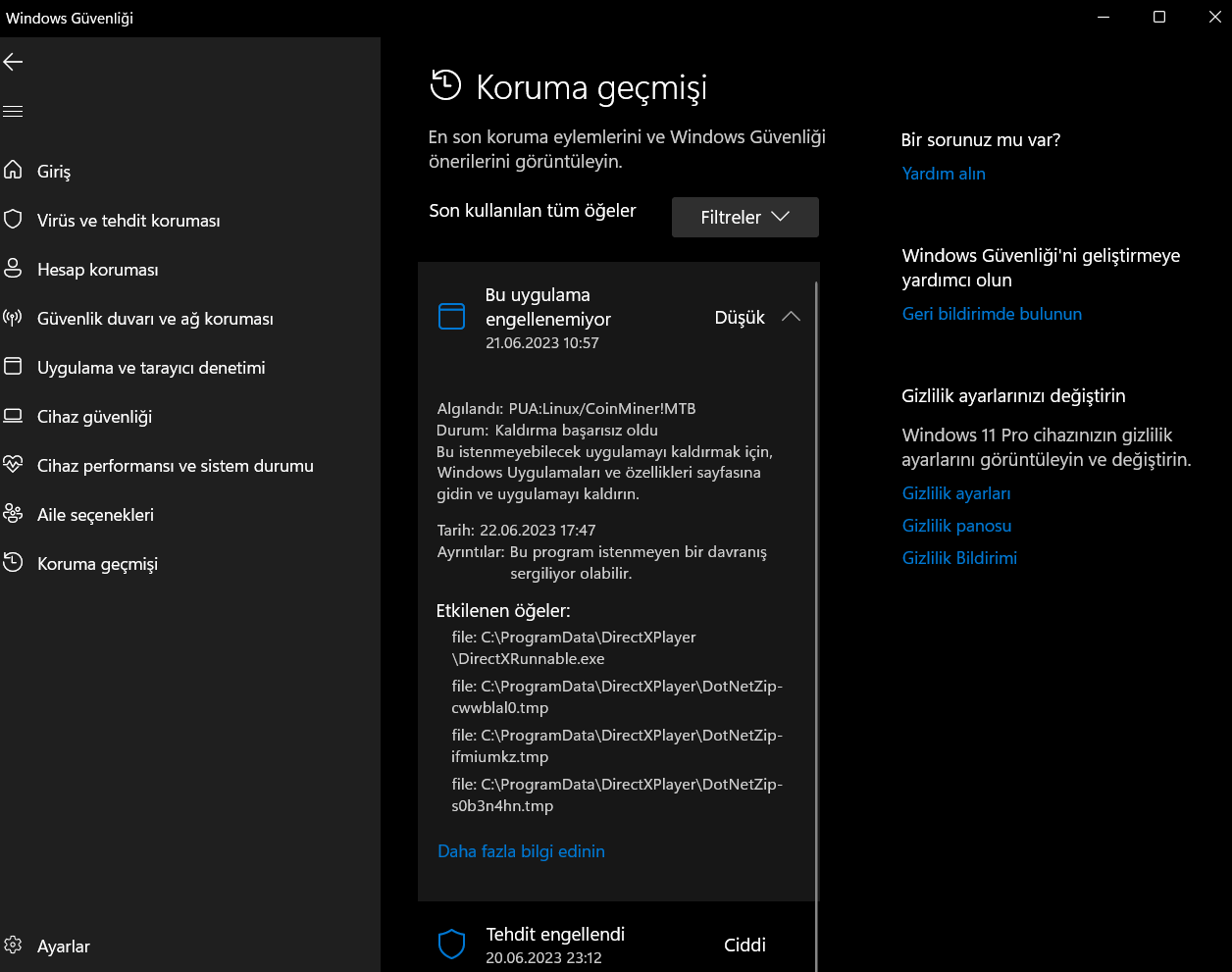The height and width of the screenshot is (972, 1232).
Task: Click the Son kullanılan tüm öğeler label
Action: pyautogui.click(x=533, y=211)
